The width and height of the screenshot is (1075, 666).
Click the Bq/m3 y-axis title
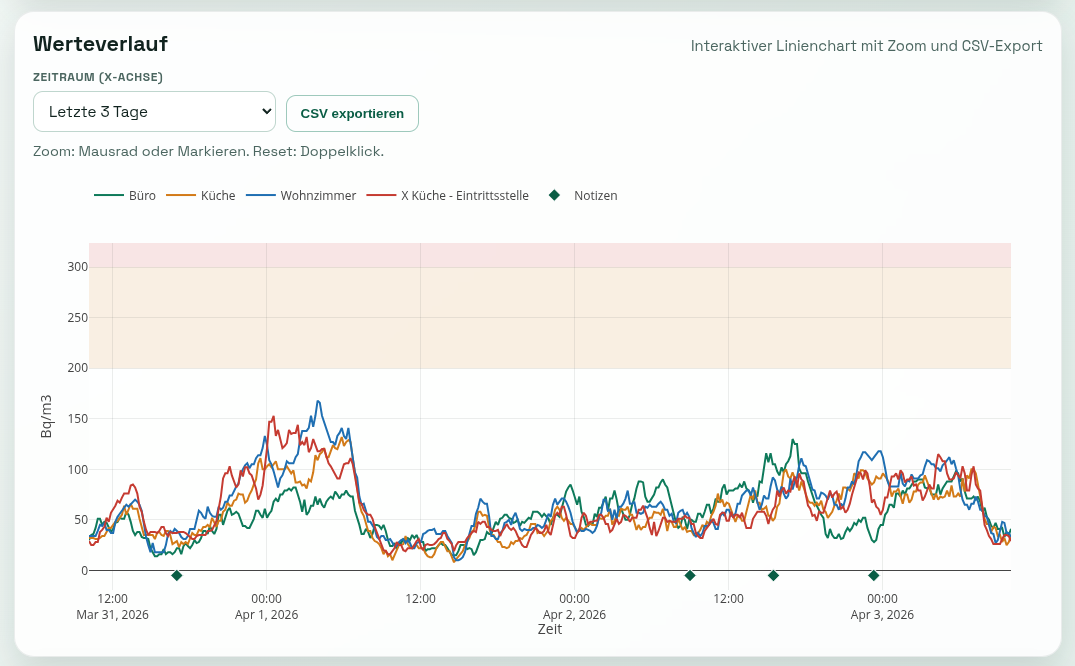(46, 416)
